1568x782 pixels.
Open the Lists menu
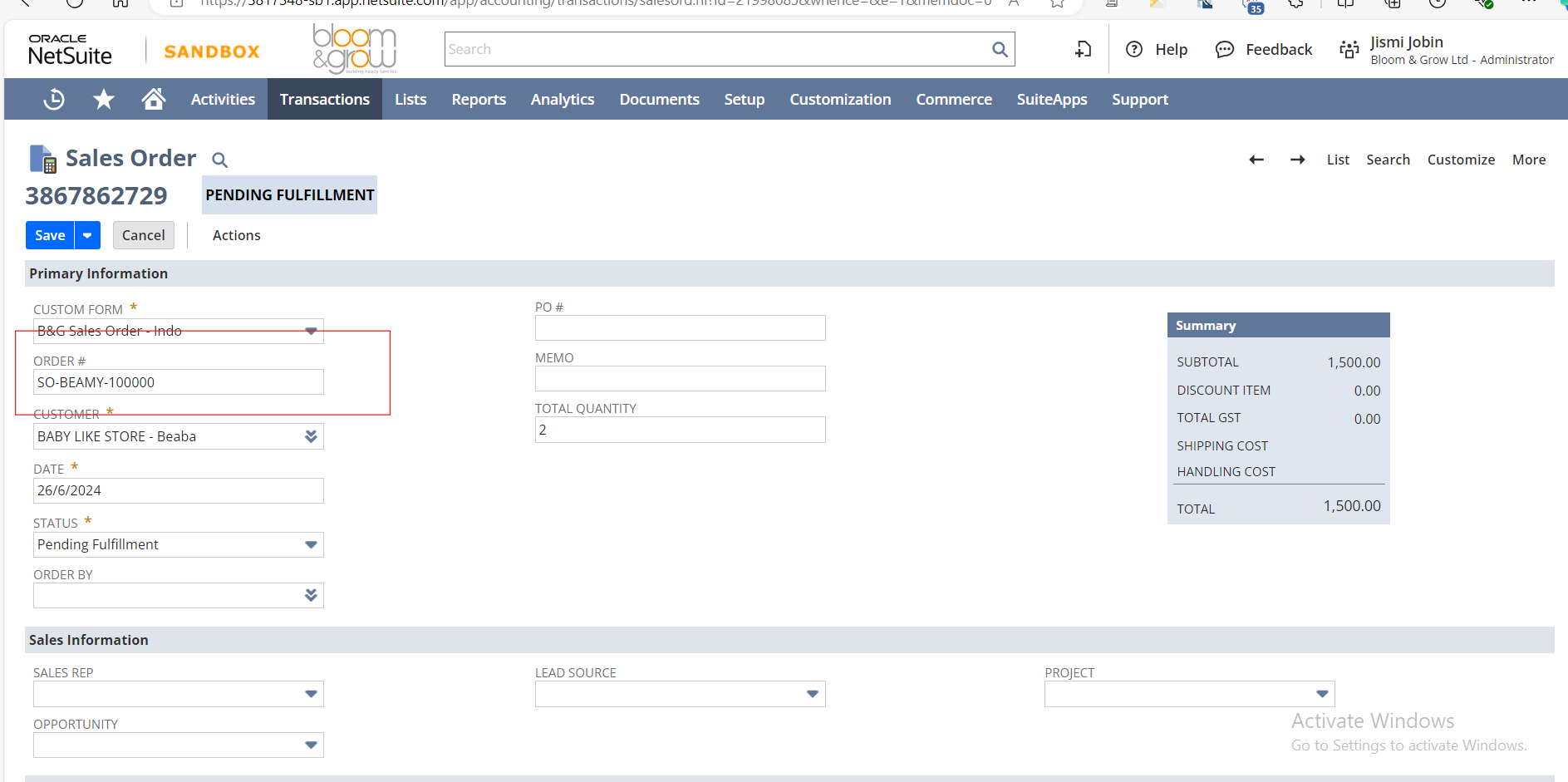tap(410, 99)
